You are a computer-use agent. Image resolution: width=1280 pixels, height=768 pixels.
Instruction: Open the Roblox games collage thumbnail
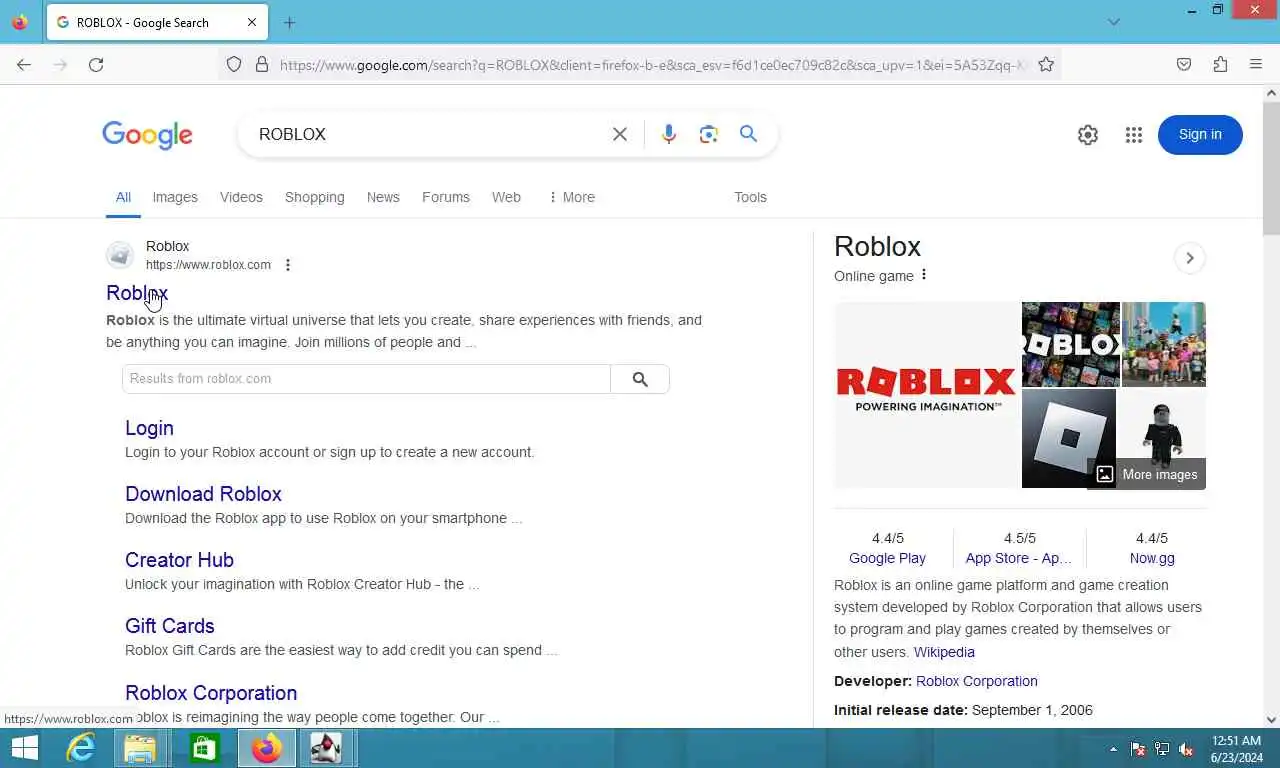[1071, 344]
